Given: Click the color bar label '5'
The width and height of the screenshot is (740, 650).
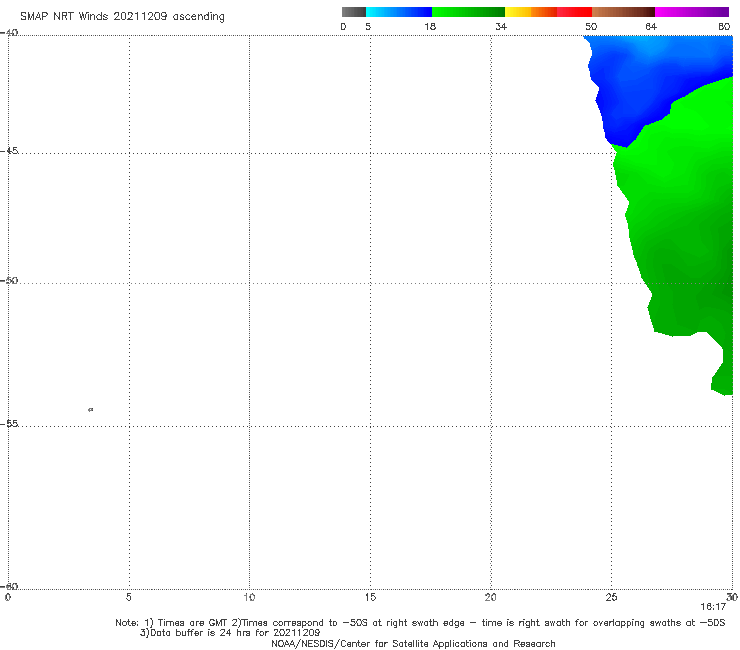Looking at the screenshot, I should point(368,27).
